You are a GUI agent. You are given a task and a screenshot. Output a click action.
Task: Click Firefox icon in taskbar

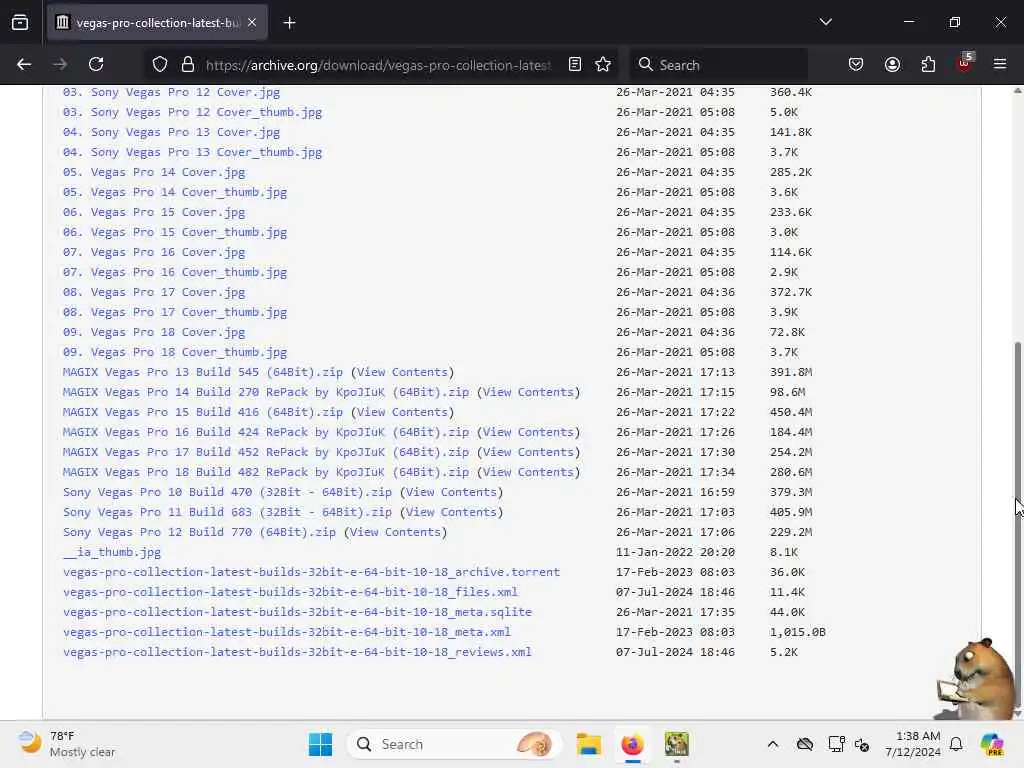coord(632,744)
